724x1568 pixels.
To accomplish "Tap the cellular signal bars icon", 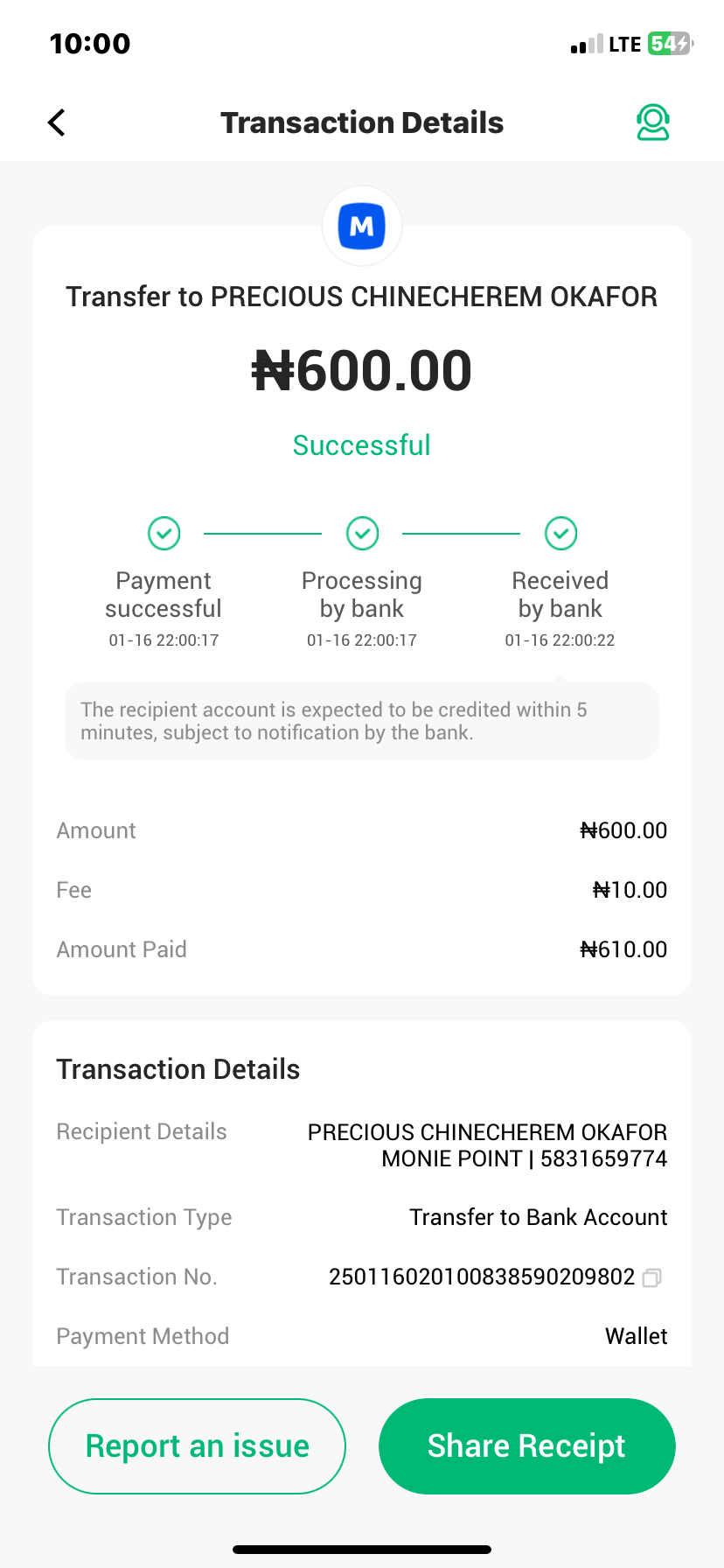I will 586,45.
